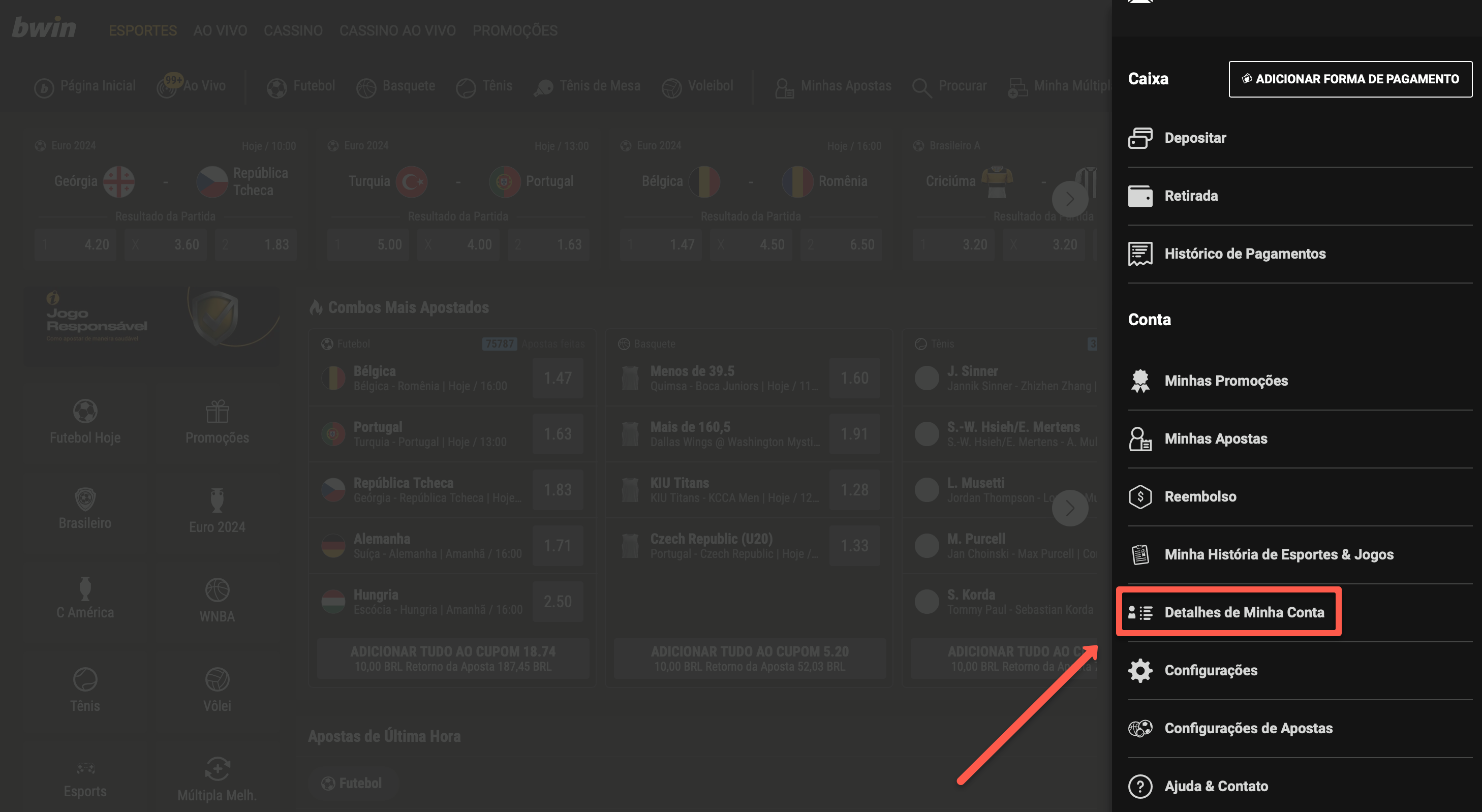The image size is (1482, 812).
Task: Select Portugal win odds 1.63 in match card
Action: click(548, 244)
